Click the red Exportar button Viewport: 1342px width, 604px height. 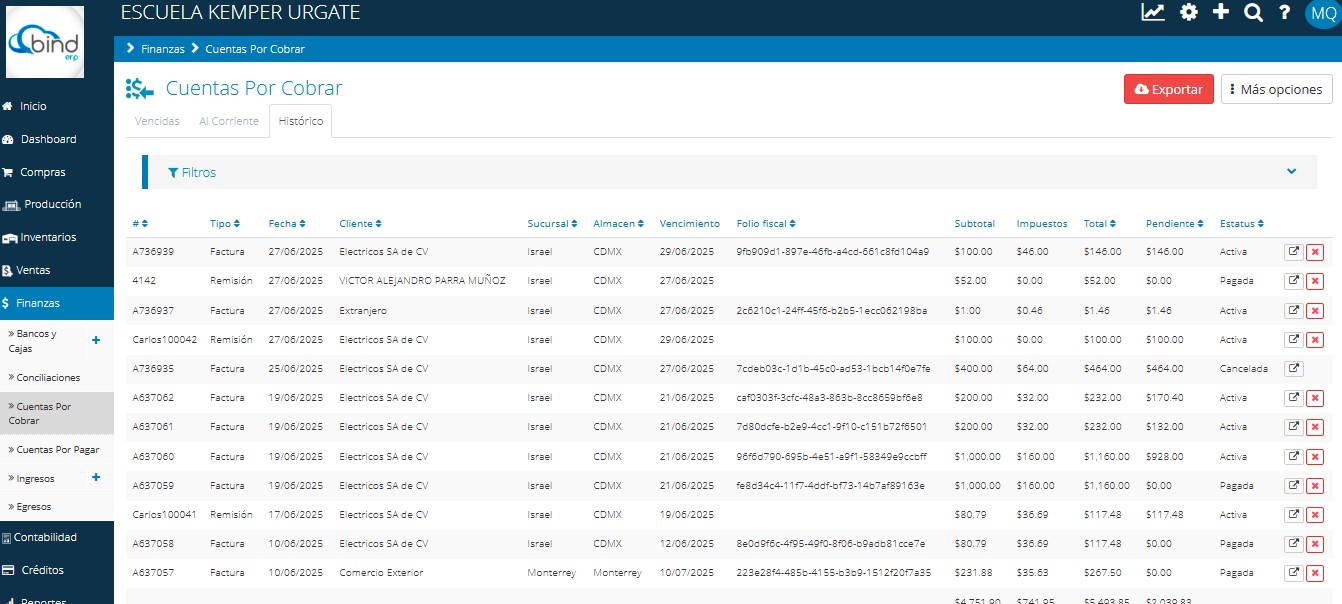click(1168, 89)
